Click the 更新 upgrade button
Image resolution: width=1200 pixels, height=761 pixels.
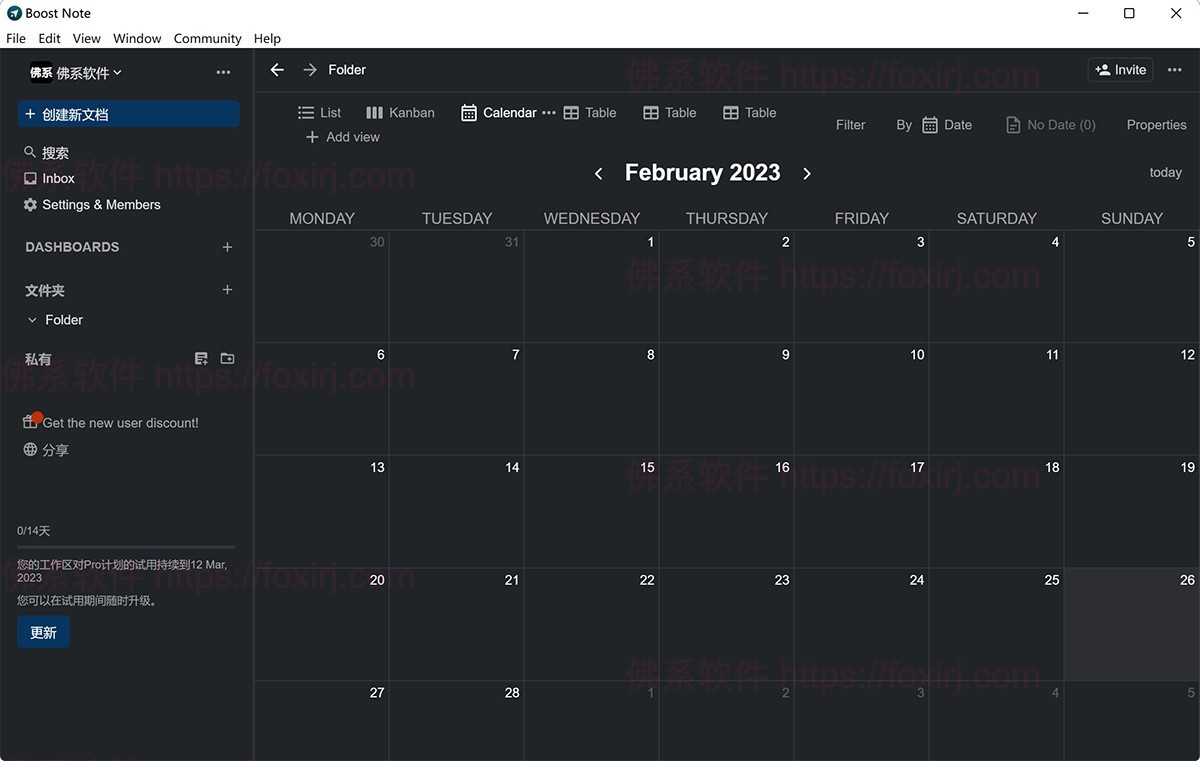click(x=43, y=632)
